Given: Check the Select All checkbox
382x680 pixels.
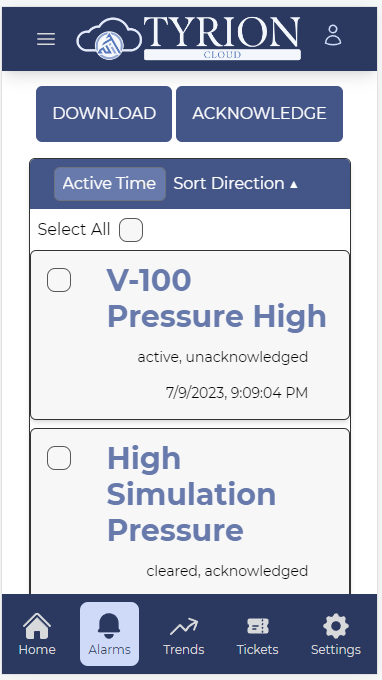Looking at the screenshot, I should tap(131, 230).
